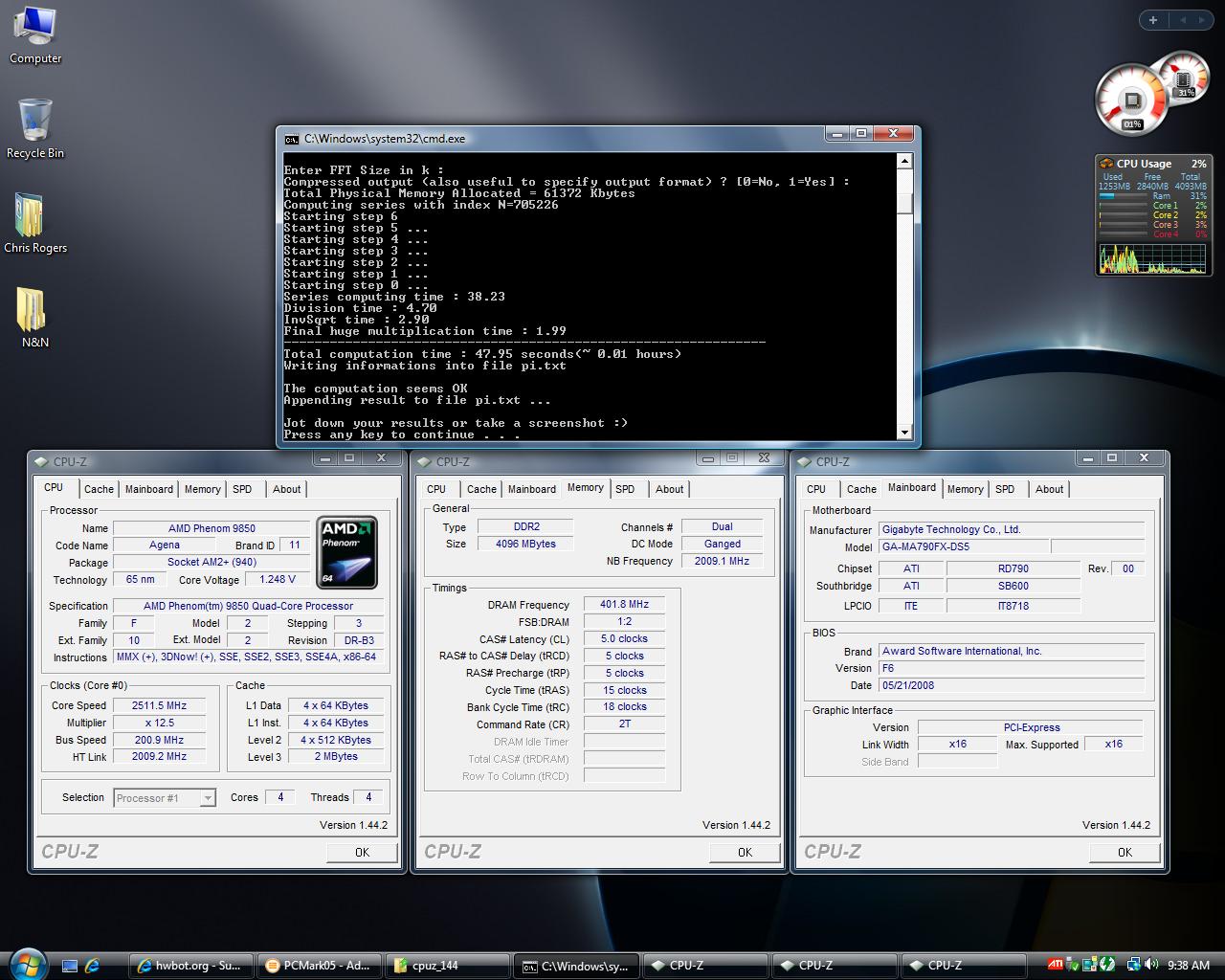Click the cmd scrollbar thumb
The height and width of the screenshot is (980, 1225).
point(904,205)
